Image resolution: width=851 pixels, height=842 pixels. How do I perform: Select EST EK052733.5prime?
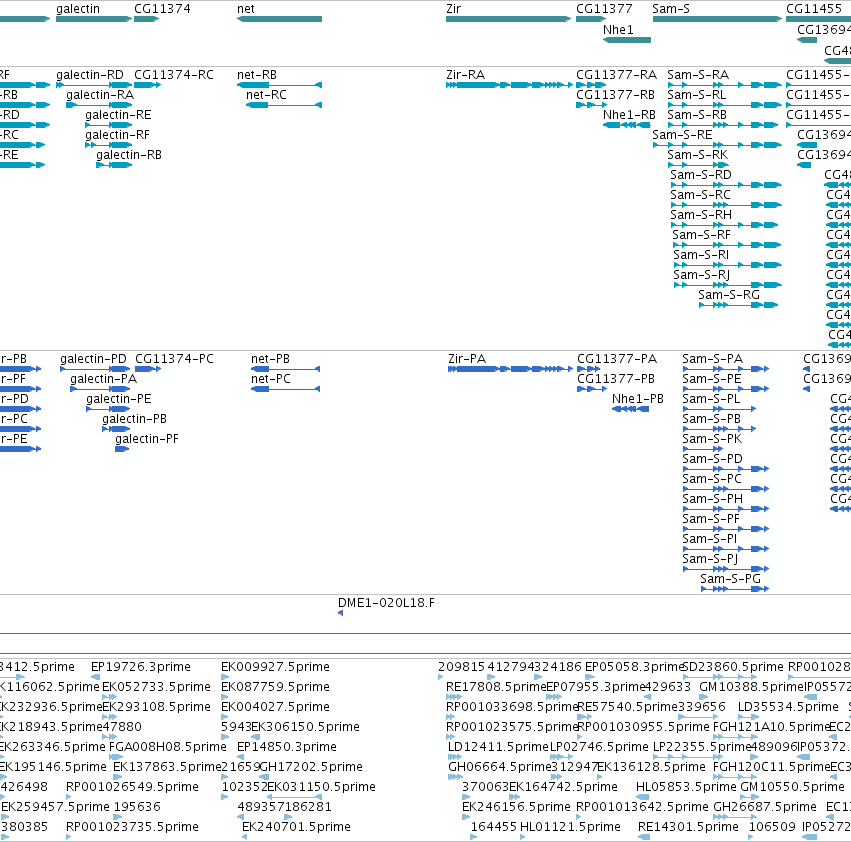(x=110, y=697)
